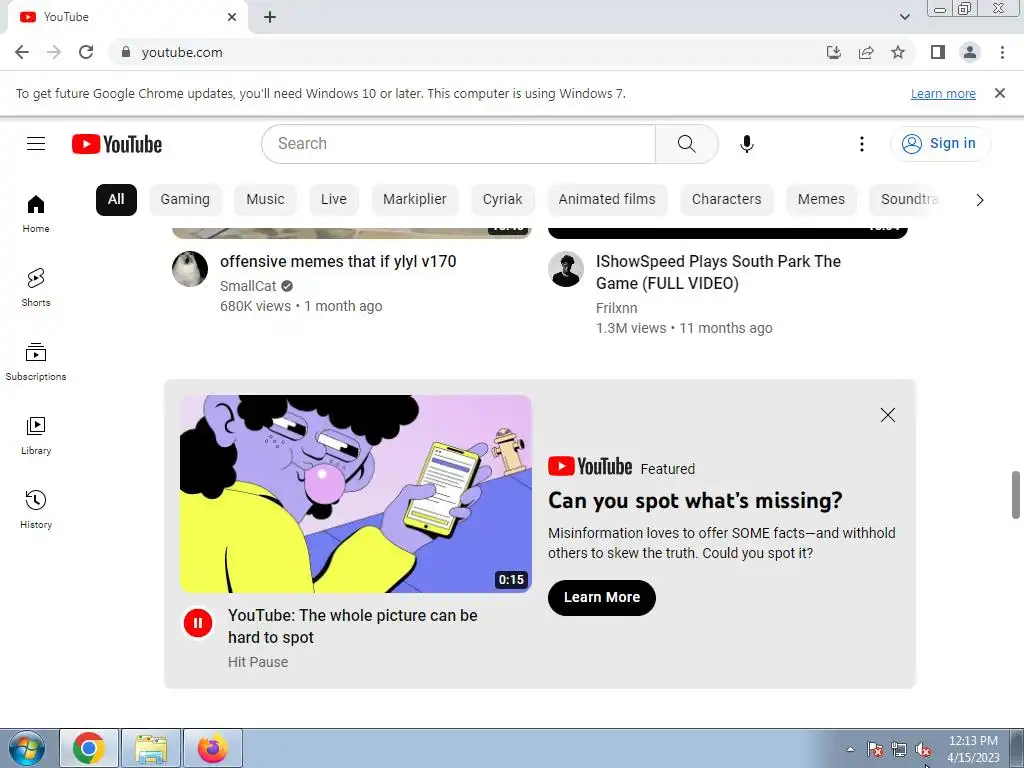The width and height of the screenshot is (1024, 768).
Task: Click the search magnifier button
Action: 686,144
